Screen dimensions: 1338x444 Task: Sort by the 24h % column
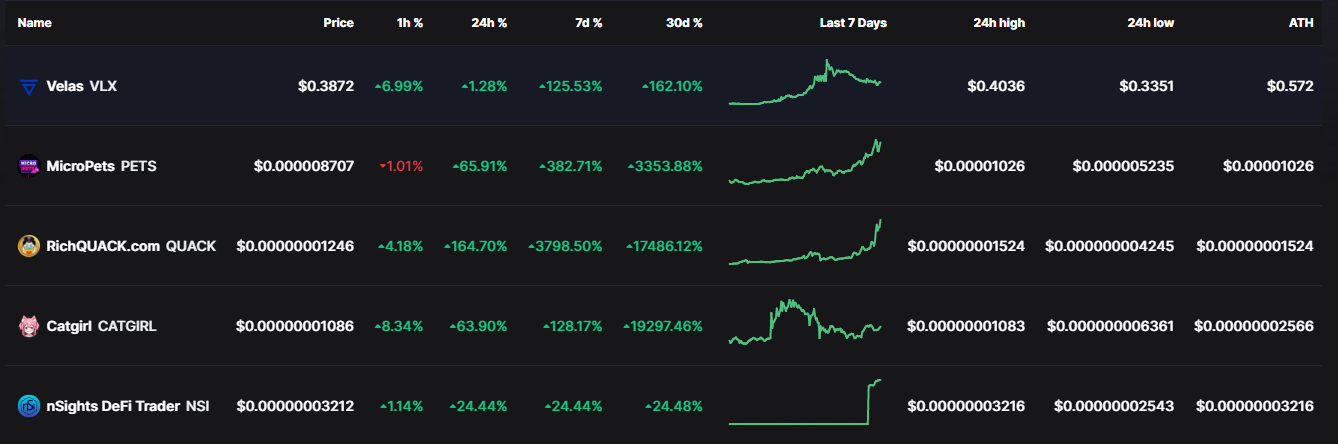pos(489,23)
